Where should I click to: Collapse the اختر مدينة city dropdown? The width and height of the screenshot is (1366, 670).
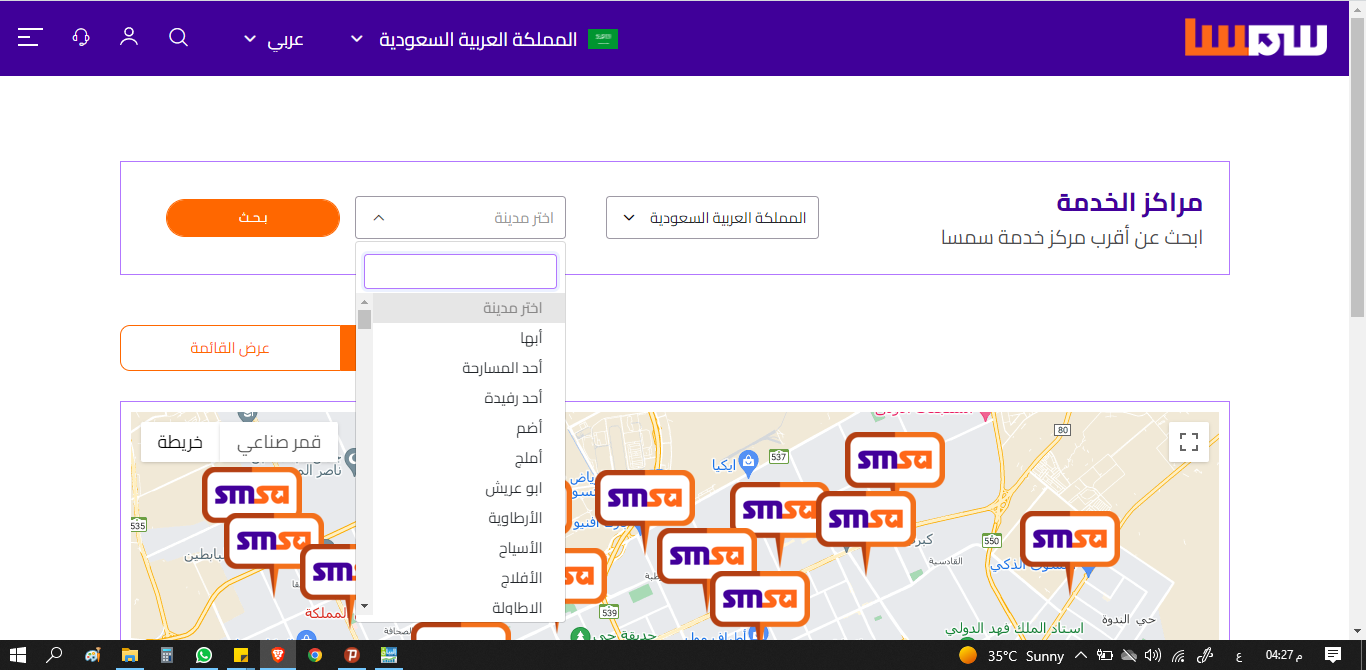coord(460,217)
